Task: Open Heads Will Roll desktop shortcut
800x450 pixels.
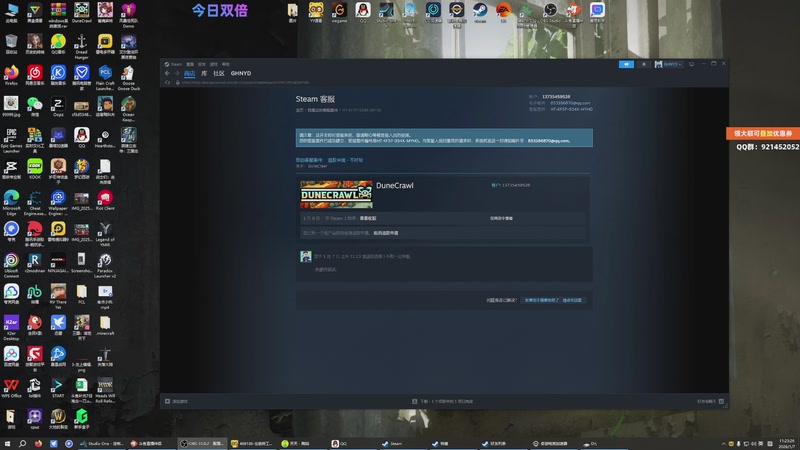Action: [105, 390]
